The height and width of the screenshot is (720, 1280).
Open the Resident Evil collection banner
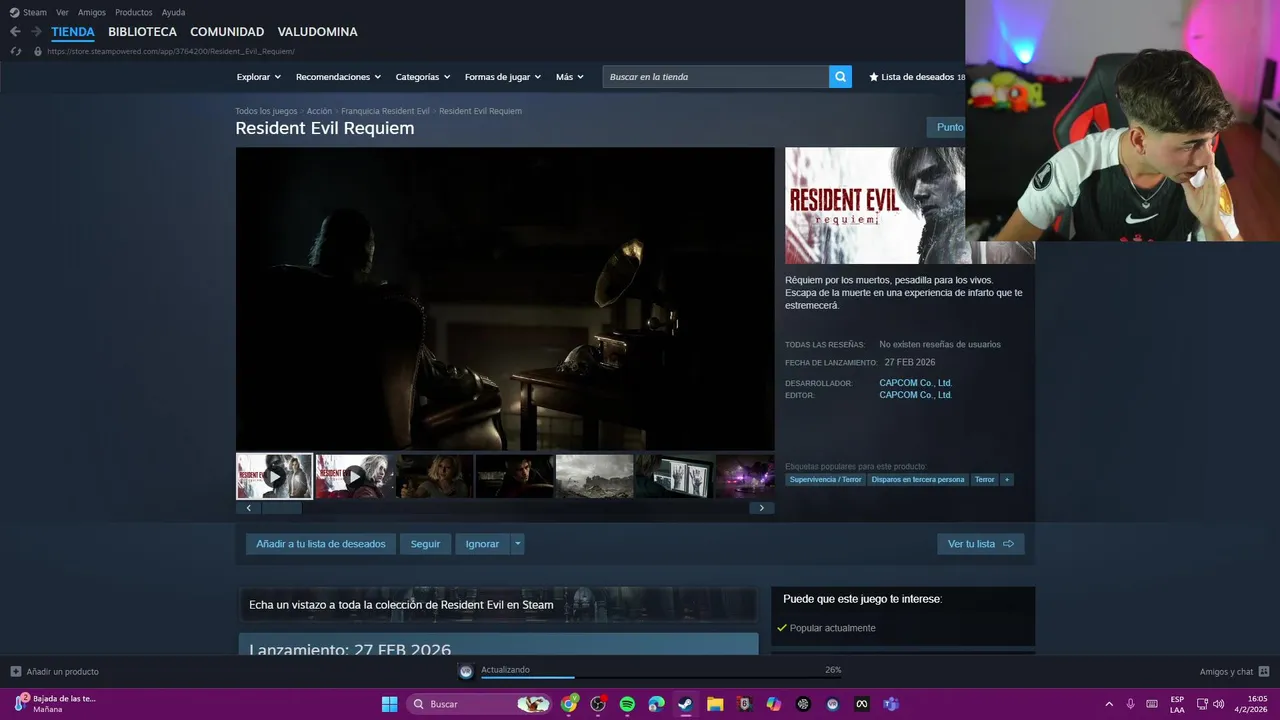click(x=498, y=604)
